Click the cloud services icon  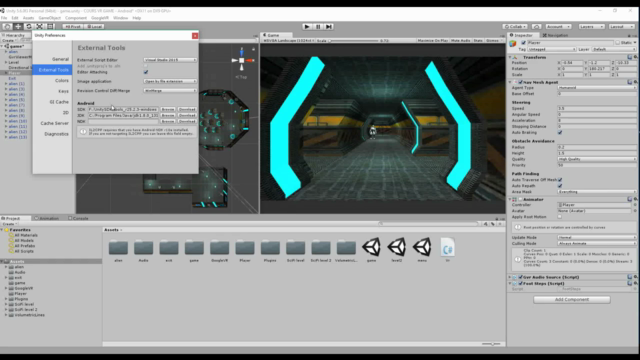536,27
